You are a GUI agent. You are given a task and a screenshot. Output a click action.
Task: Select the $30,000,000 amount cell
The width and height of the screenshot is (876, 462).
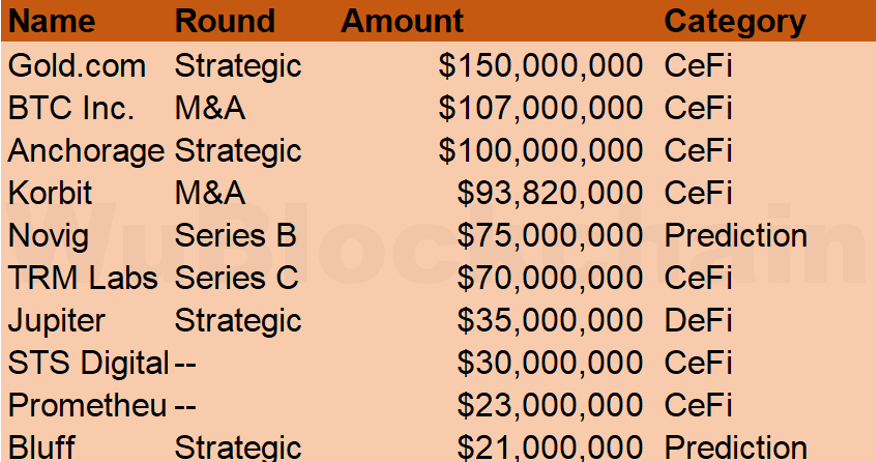(x=549, y=363)
